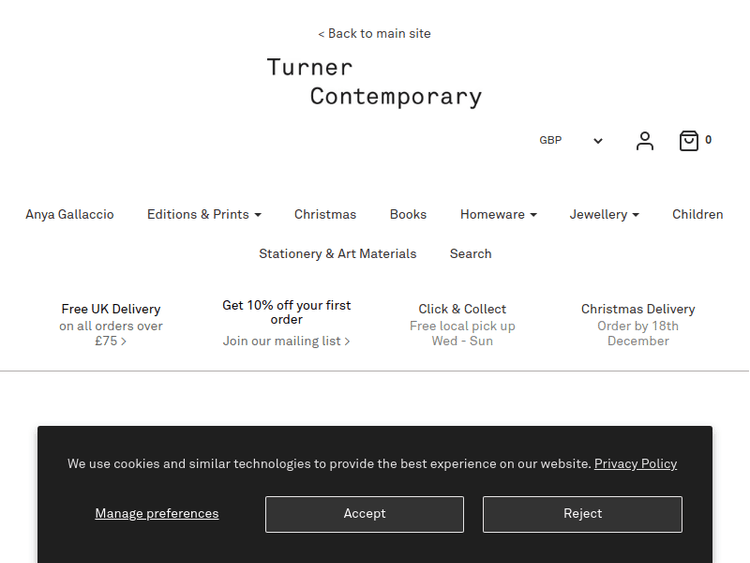Viewport: 750px width, 563px height.
Task: Open the GBP currency dropdown
Action: [571, 141]
